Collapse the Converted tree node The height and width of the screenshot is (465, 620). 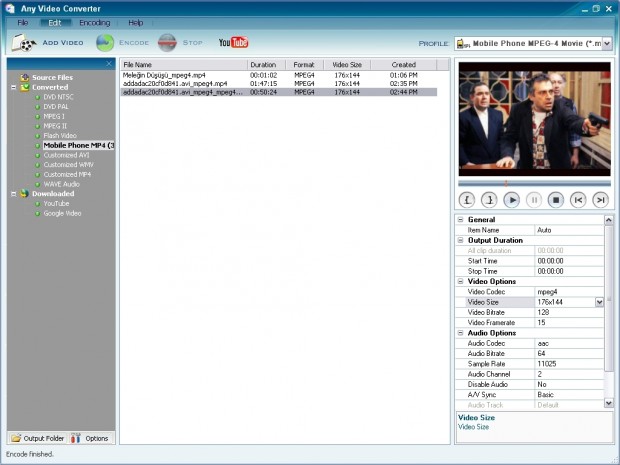13,87
